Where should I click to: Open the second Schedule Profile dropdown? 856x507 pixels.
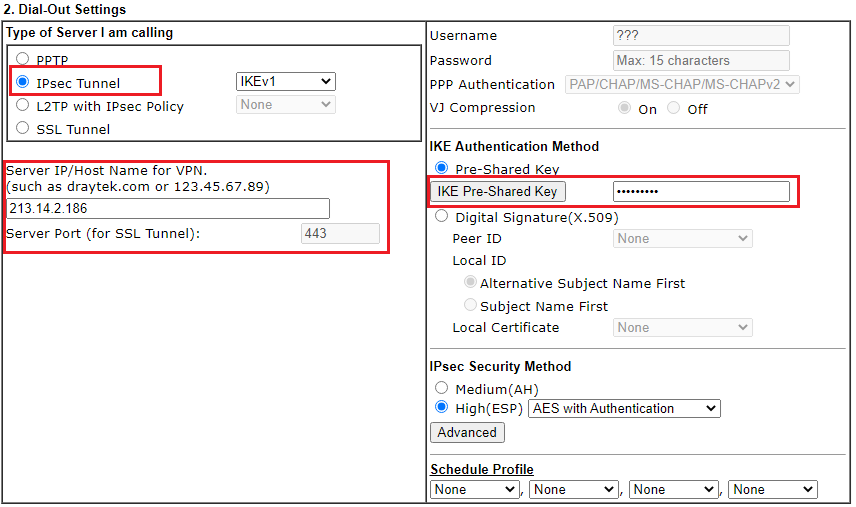pyautogui.click(x=573, y=489)
